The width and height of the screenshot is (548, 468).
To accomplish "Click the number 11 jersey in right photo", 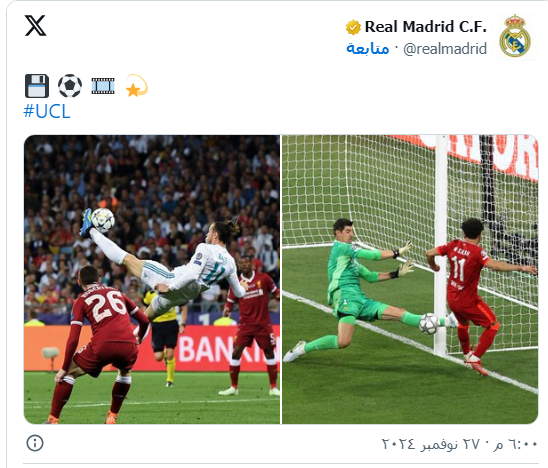I will click(458, 268).
